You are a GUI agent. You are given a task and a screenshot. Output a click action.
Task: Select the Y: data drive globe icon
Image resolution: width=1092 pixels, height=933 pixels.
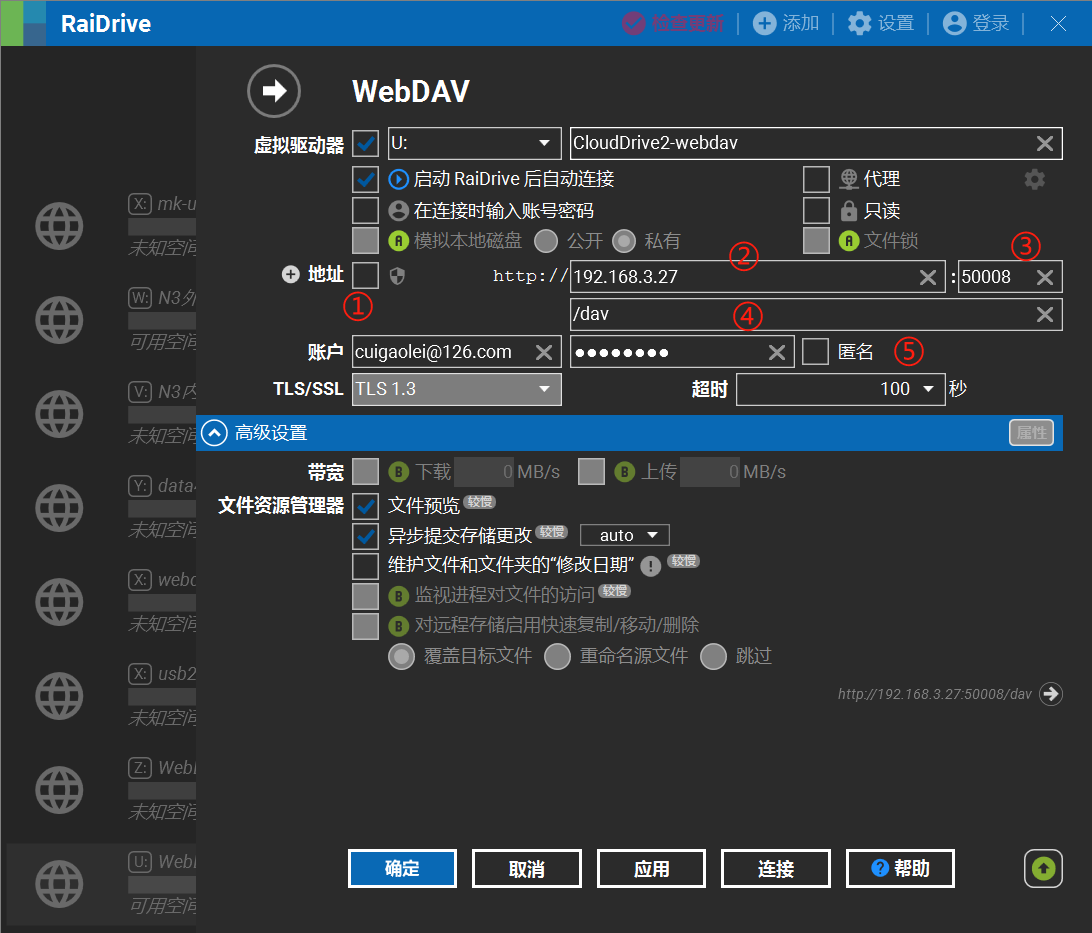point(59,508)
